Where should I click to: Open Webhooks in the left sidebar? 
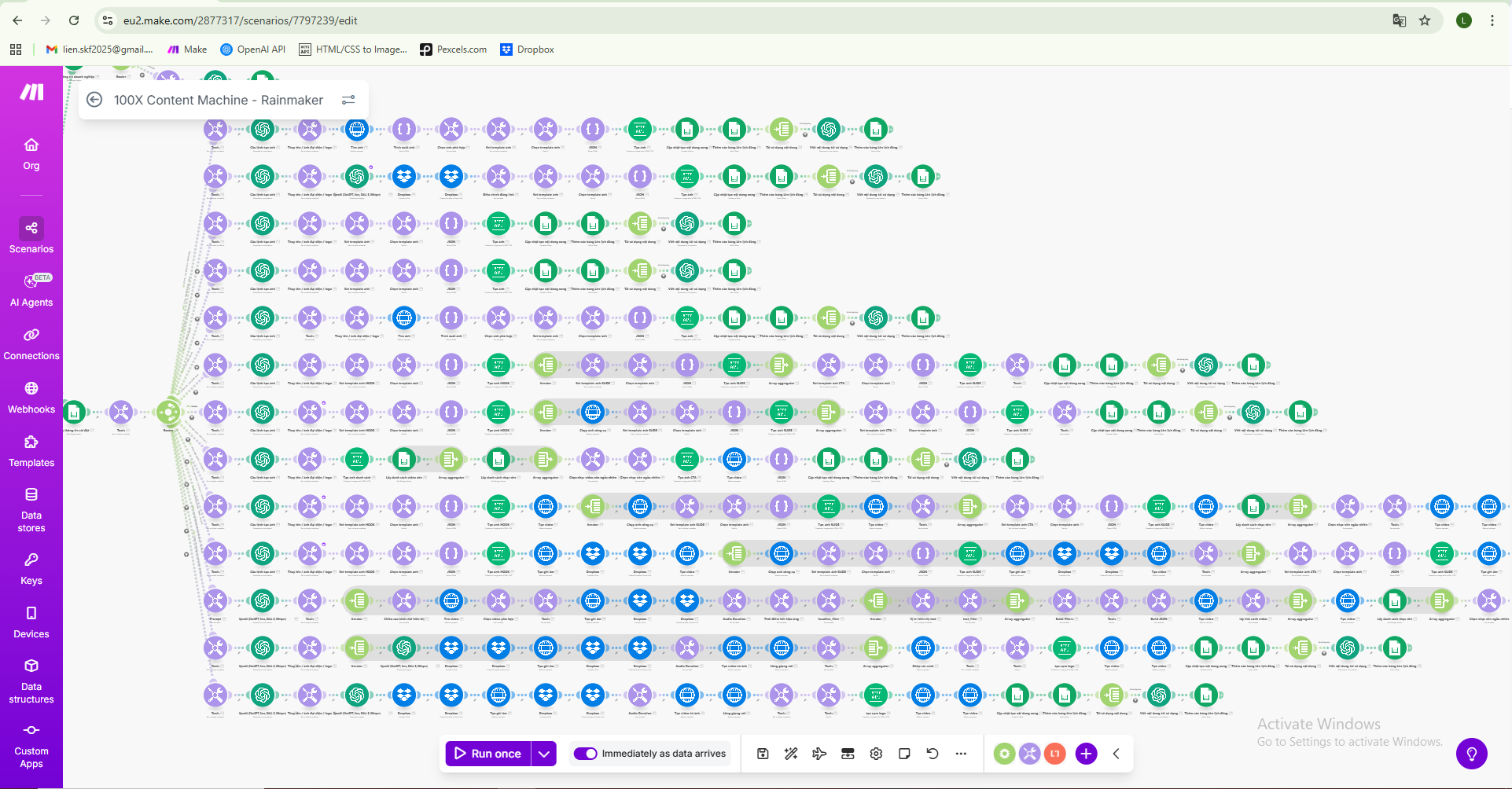tap(31, 397)
